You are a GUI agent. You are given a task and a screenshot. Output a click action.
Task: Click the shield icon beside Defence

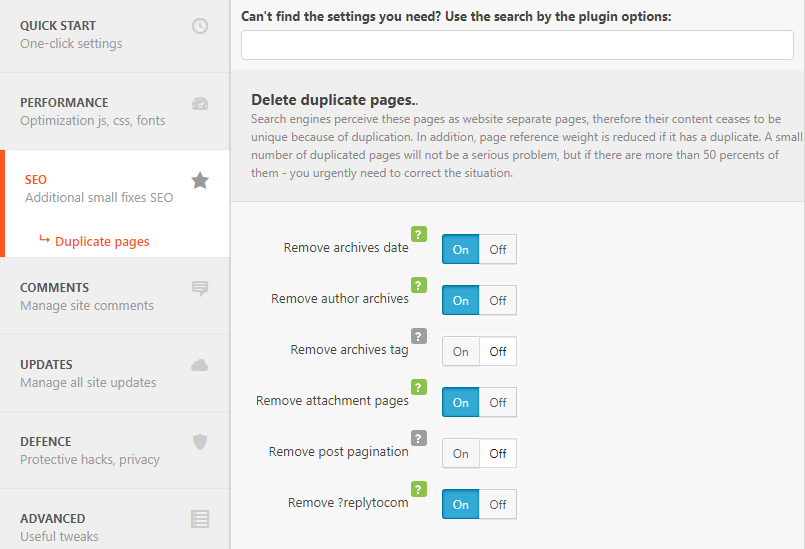pyautogui.click(x=200, y=442)
